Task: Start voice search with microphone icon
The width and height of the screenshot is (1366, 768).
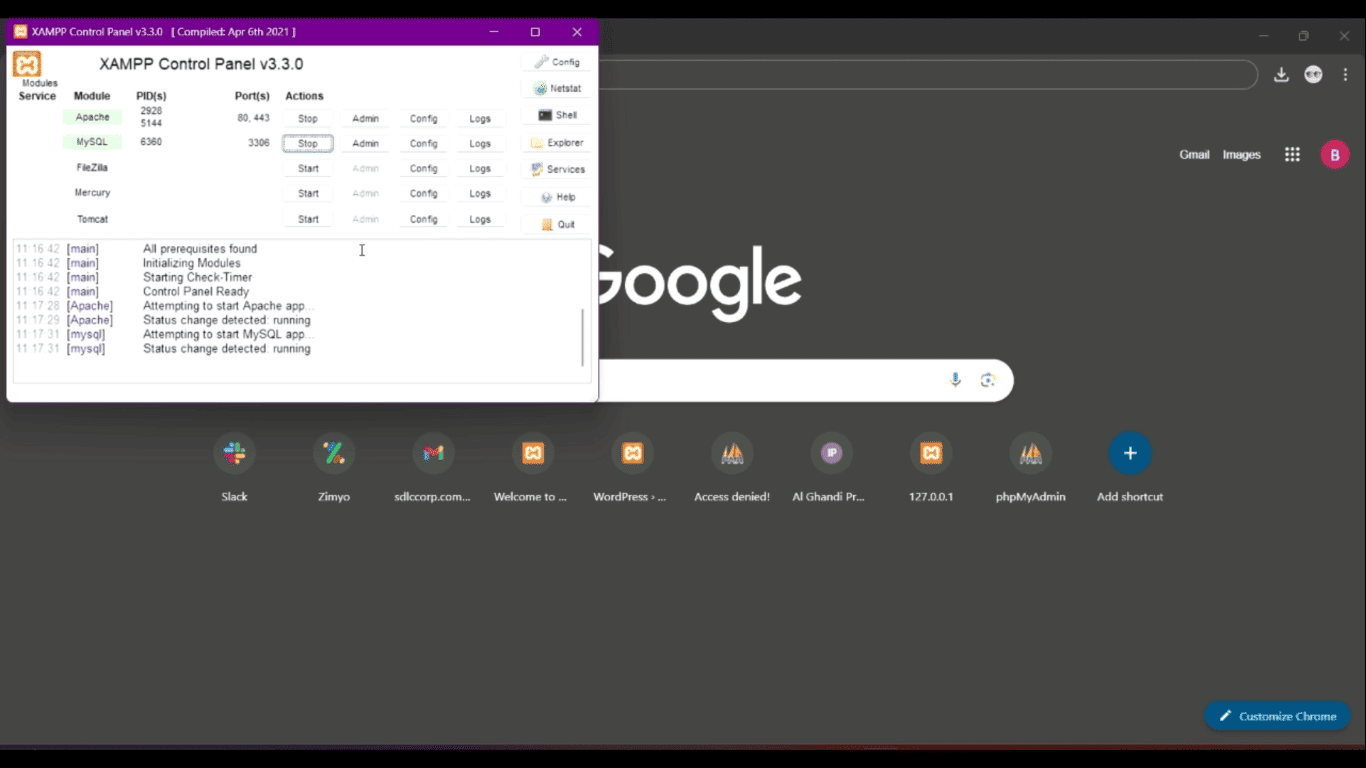Action: click(955, 380)
